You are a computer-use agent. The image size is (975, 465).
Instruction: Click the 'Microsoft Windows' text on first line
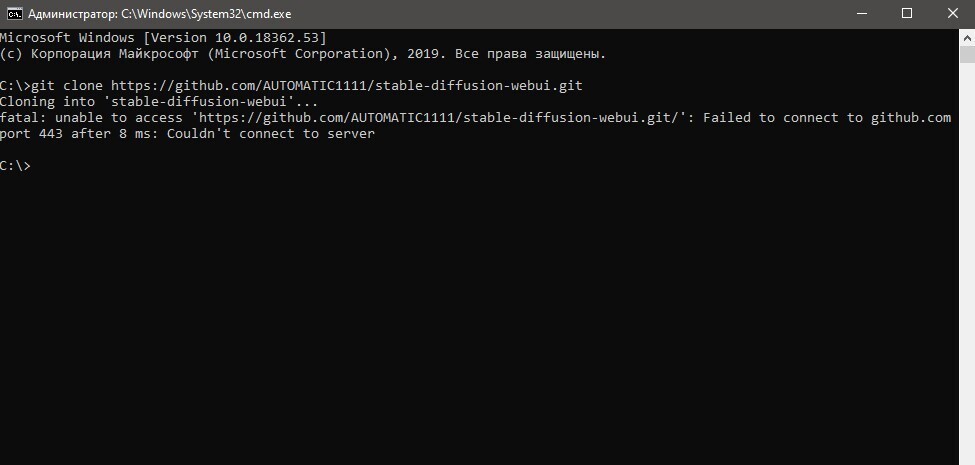68,38
